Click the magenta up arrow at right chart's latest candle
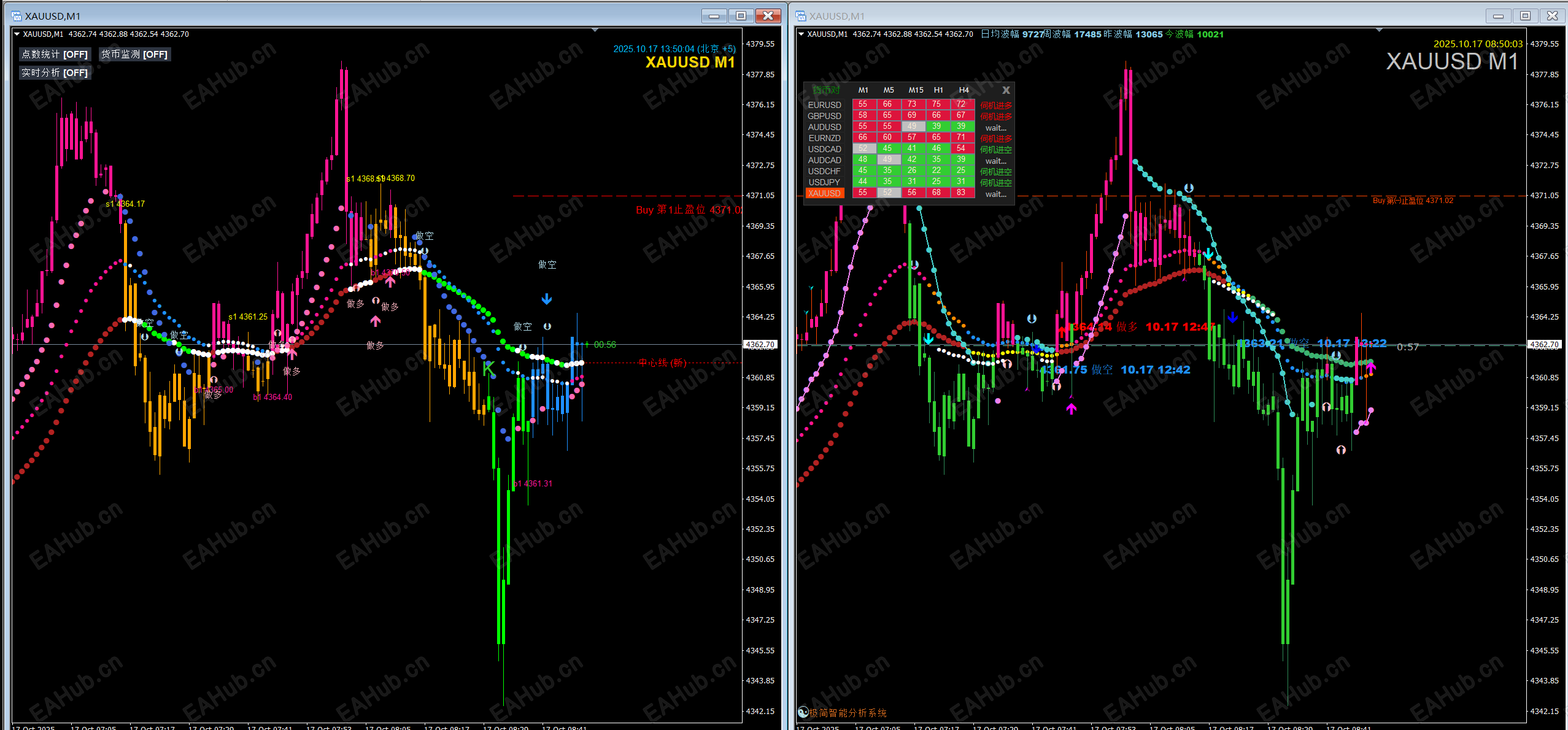 coord(1371,367)
